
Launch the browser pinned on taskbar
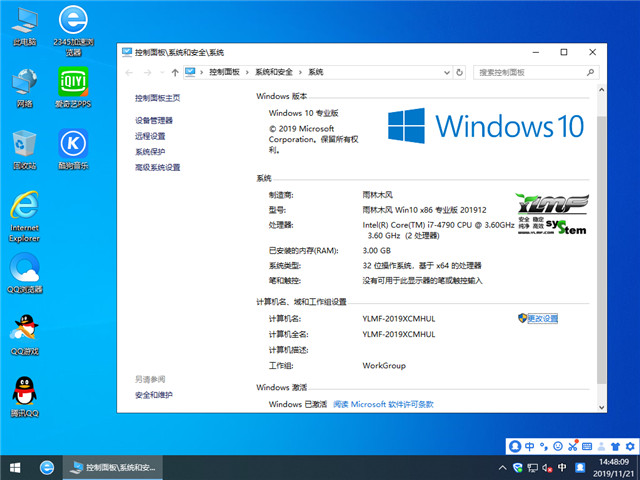47,468
